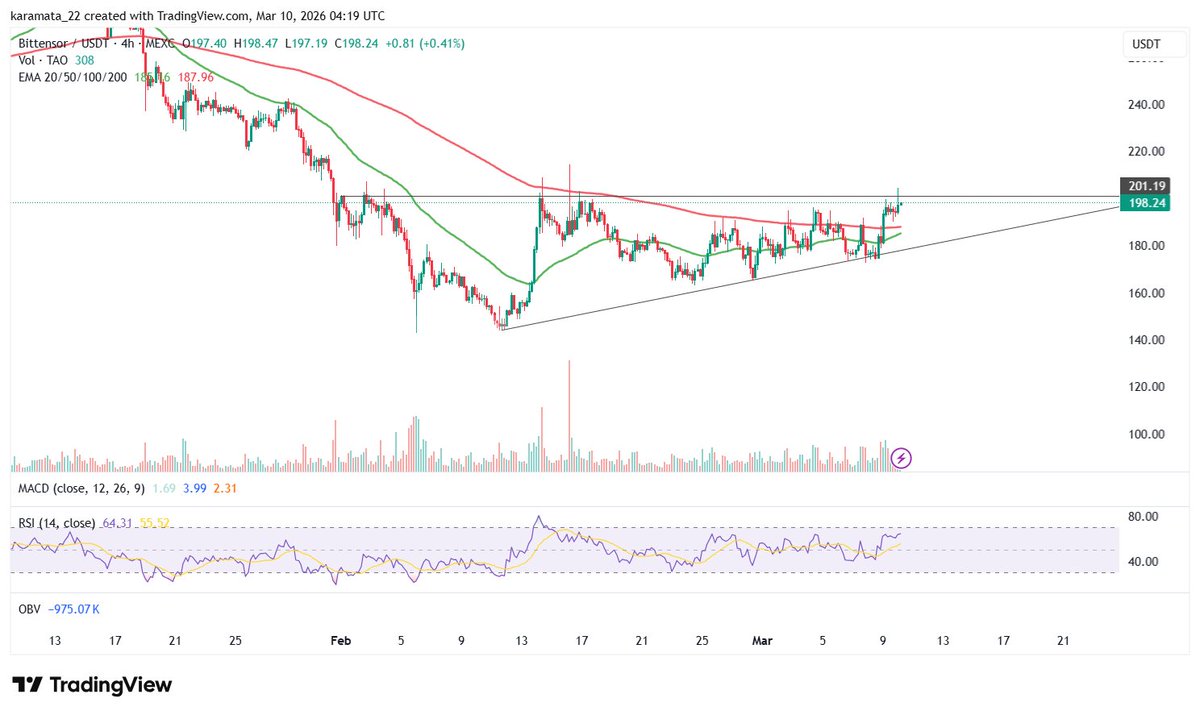Click the MACD value 2.31
This screenshot has width=1200, height=715.
(223, 488)
